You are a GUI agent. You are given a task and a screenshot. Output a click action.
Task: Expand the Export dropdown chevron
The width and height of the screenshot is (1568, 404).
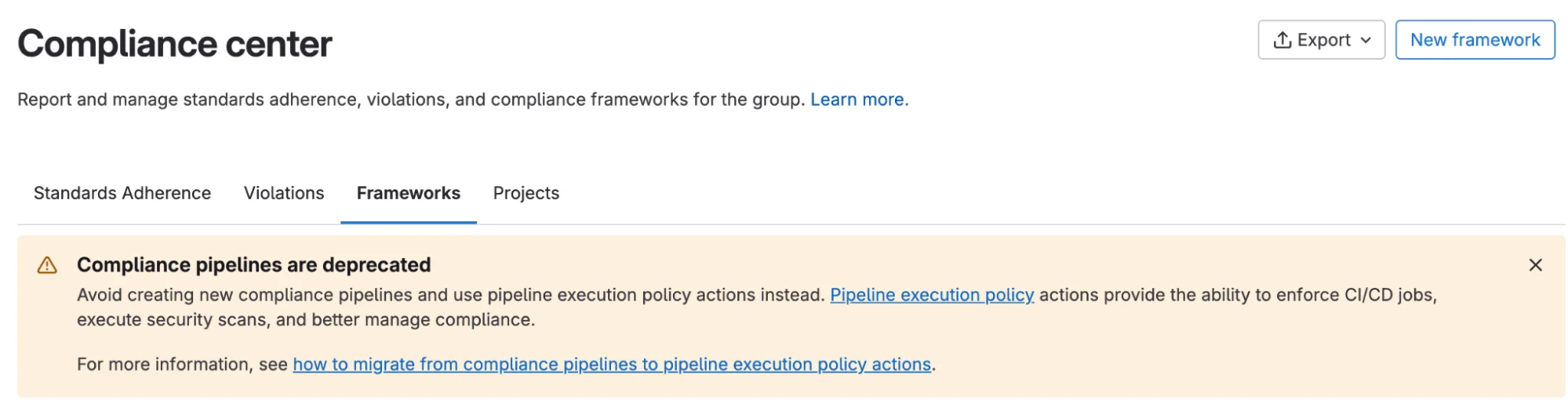(x=1366, y=40)
